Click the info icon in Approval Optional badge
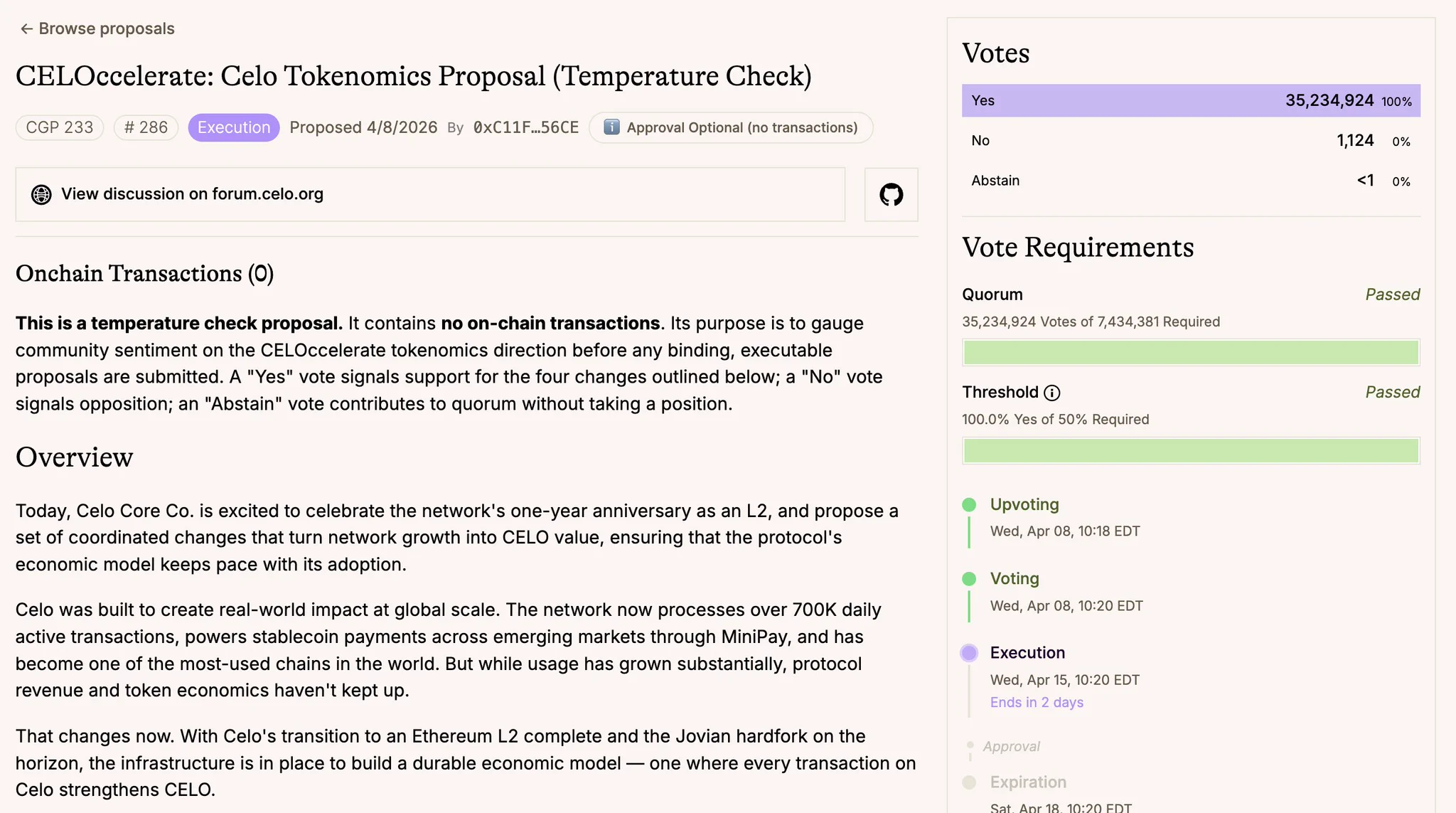 pos(611,127)
